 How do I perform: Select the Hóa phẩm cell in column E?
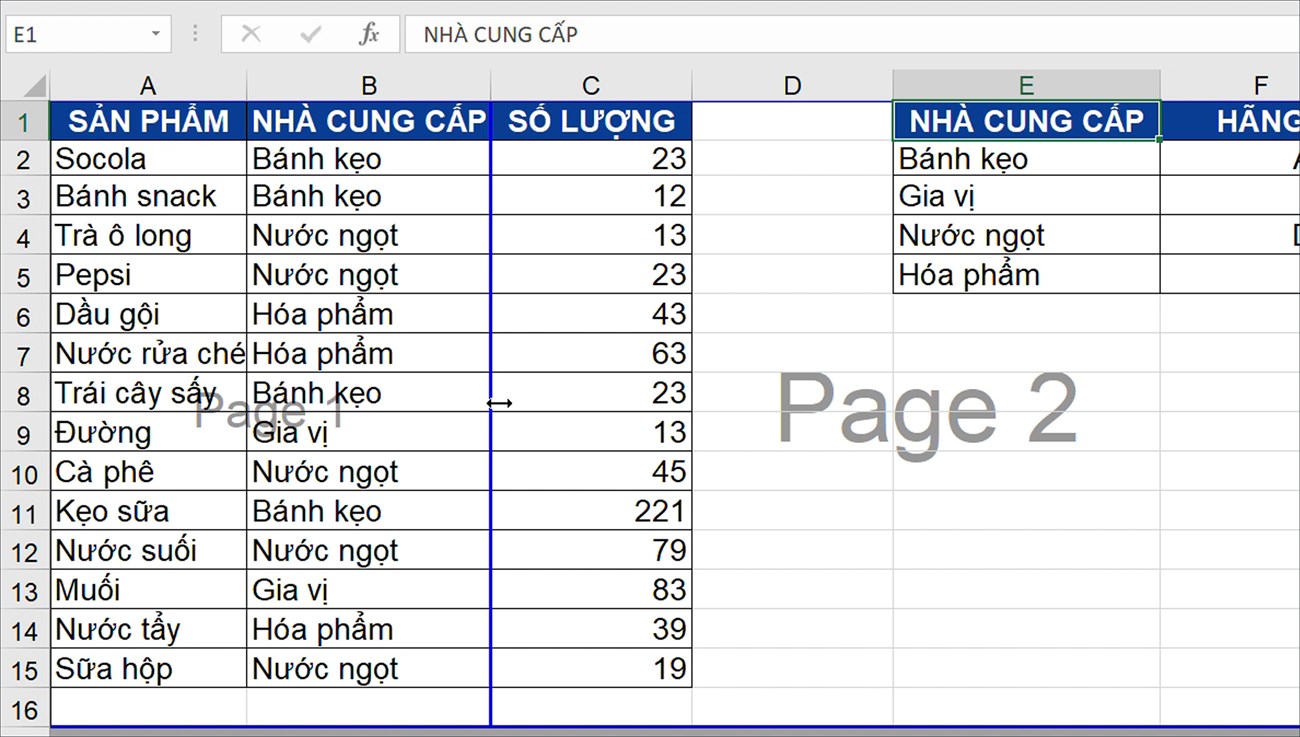point(1026,275)
